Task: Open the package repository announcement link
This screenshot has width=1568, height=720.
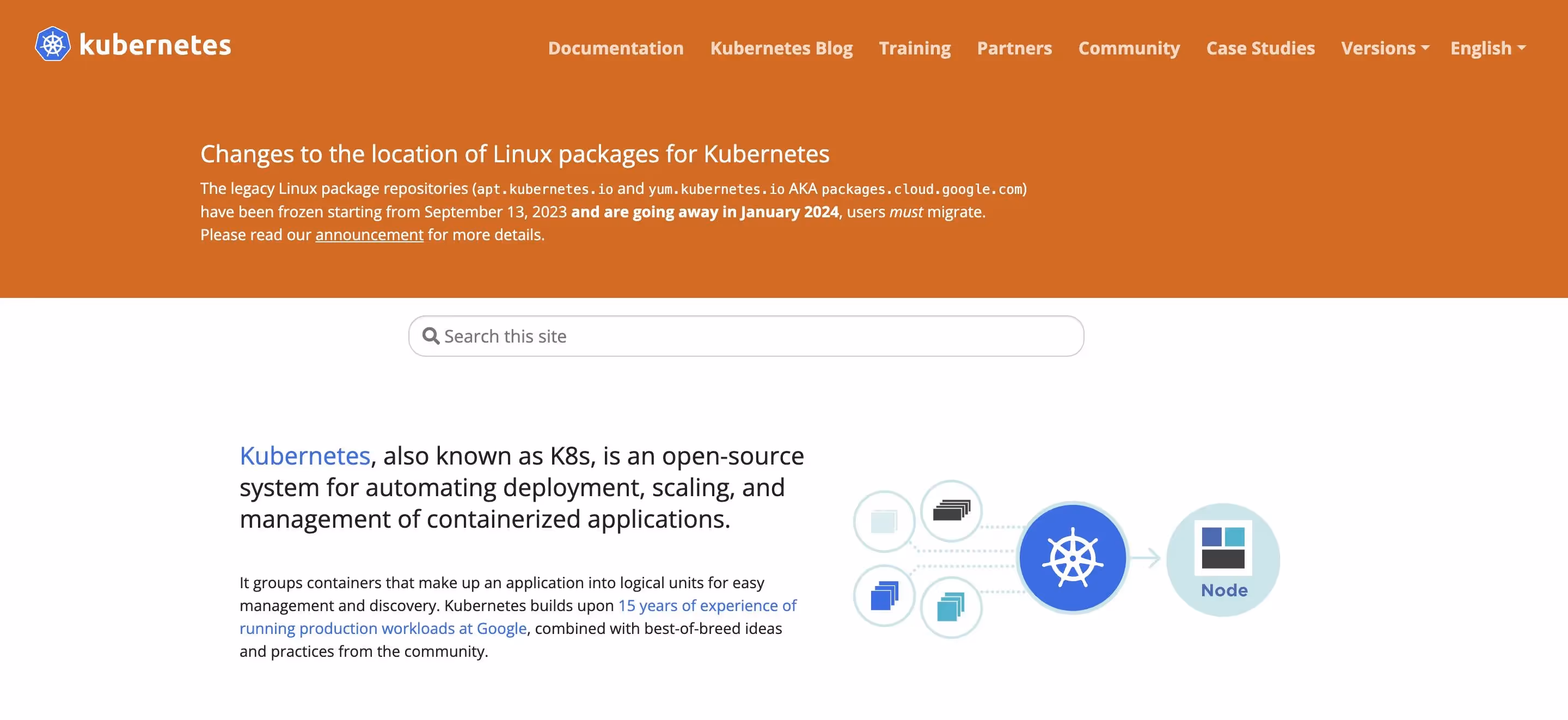Action: pos(369,235)
